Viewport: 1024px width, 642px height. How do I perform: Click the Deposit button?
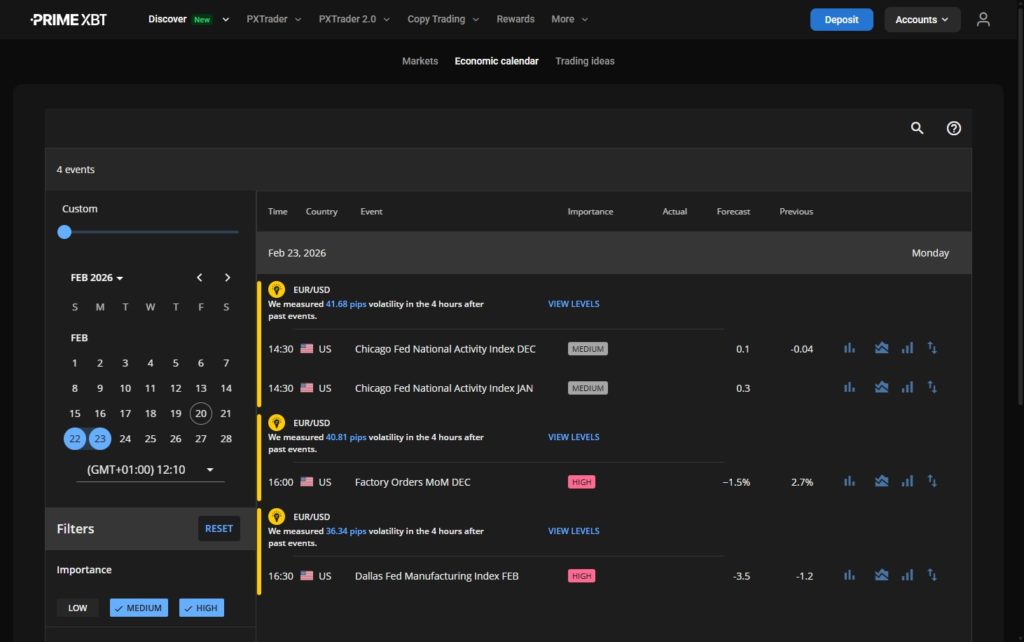click(x=841, y=19)
